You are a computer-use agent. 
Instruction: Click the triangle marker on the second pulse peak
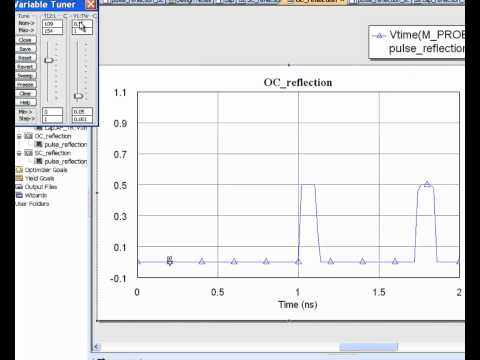(x=427, y=184)
